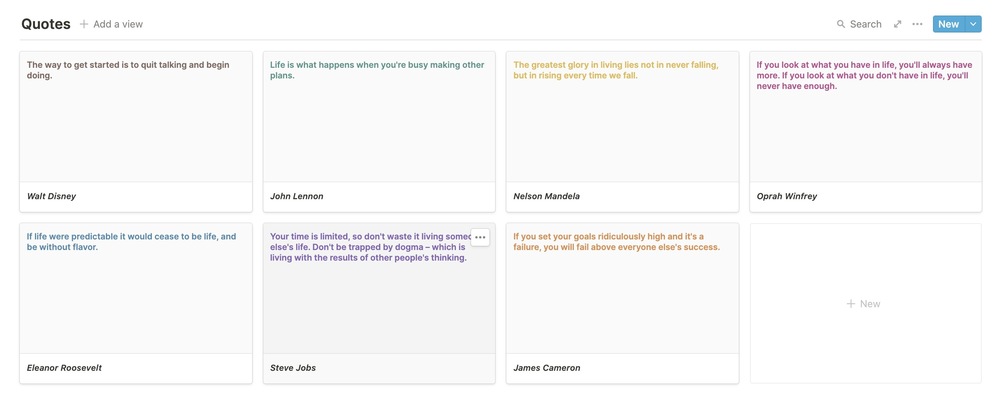Open the expand full page icon

pyautogui.click(x=897, y=24)
